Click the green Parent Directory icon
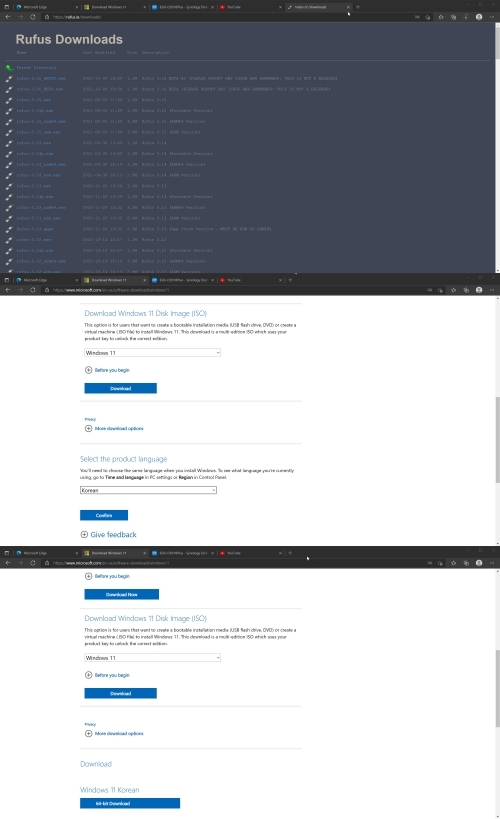Screen dimensions: 500x819 pos(9,67)
